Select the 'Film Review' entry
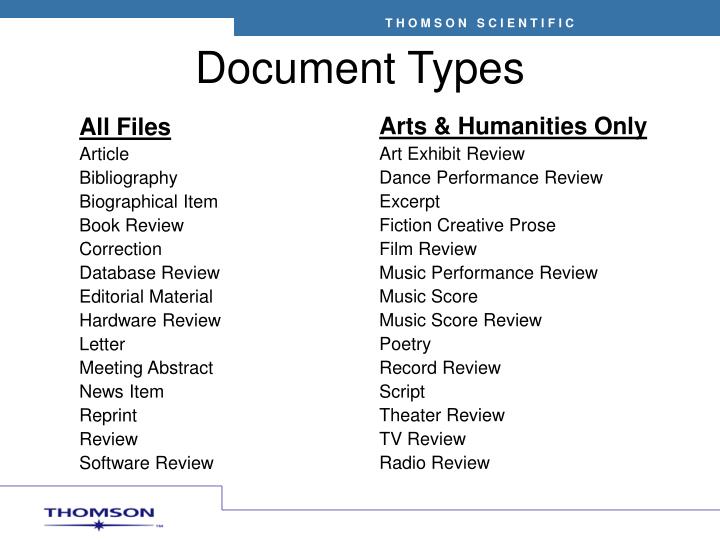 [x=428, y=249]
